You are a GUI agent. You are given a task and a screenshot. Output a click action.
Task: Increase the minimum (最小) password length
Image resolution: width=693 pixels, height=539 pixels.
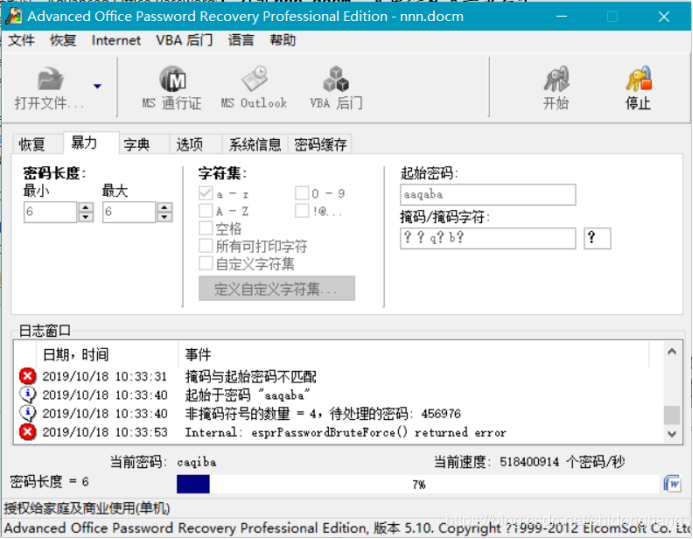click(86, 207)
